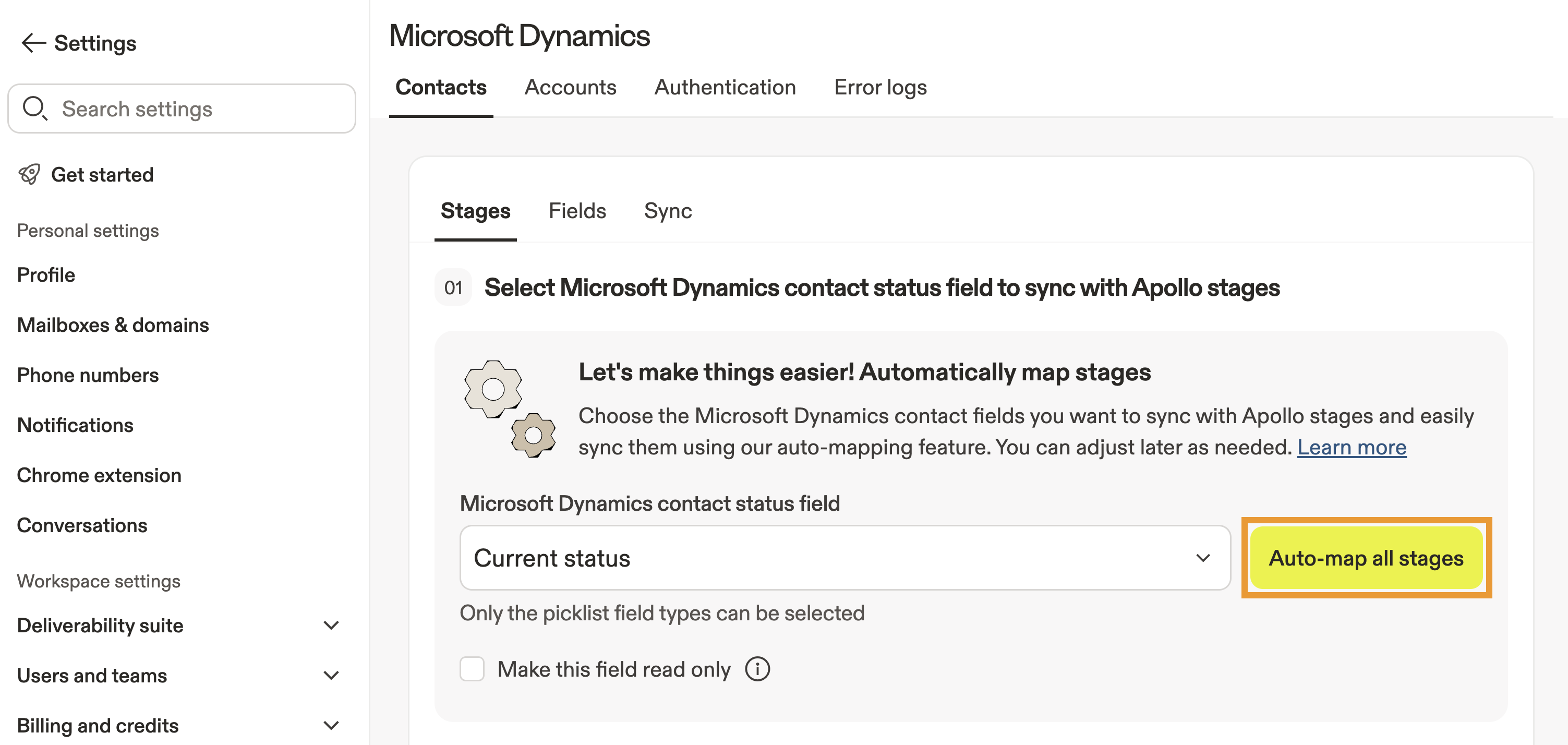1568x745 pixels.
Task: Open the Current status dropdown
Action: tap(845, 558)
